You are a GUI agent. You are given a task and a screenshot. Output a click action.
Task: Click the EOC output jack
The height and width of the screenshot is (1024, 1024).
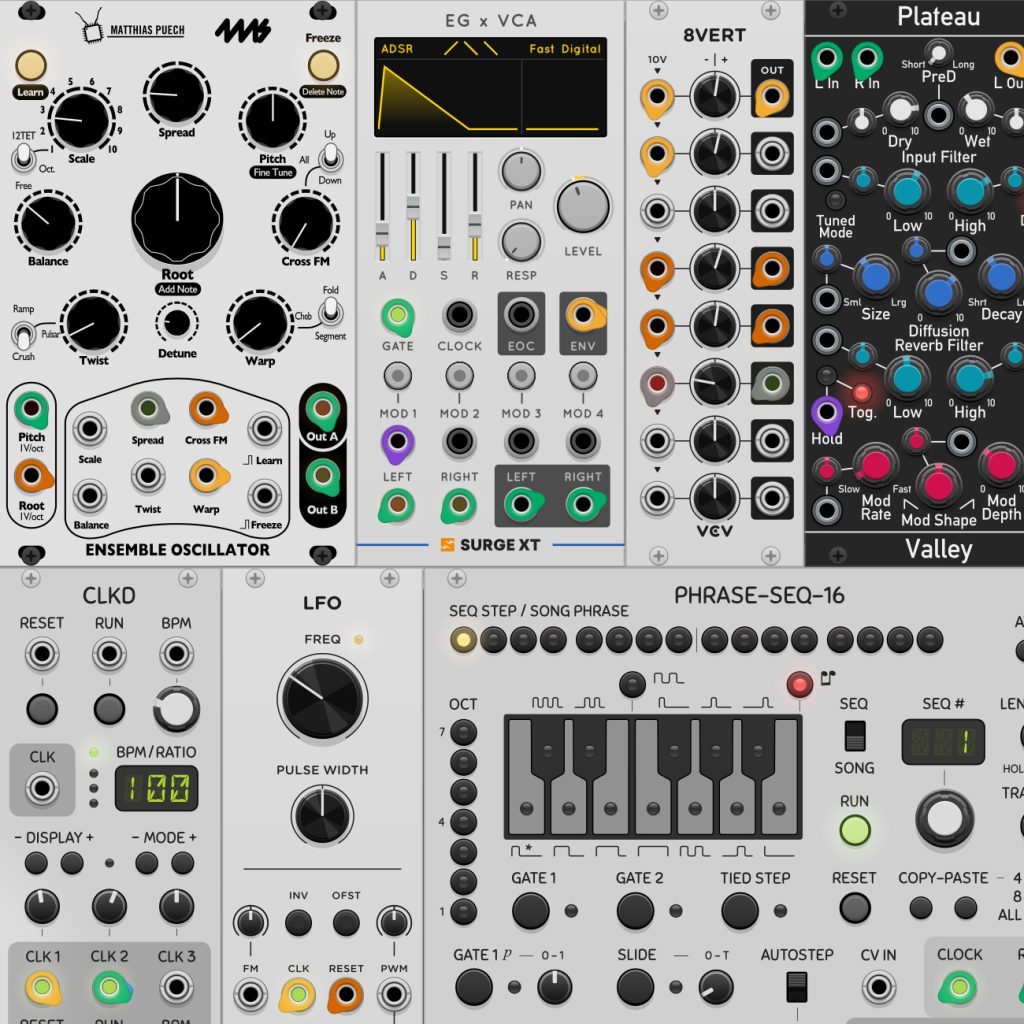(x=520, y=315)
